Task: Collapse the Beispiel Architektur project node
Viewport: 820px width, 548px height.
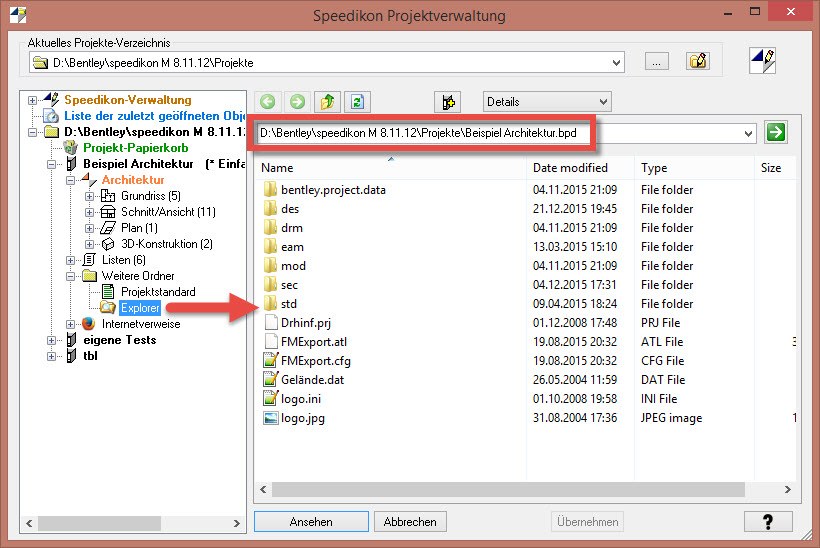Action: click(x=51, y=164)
